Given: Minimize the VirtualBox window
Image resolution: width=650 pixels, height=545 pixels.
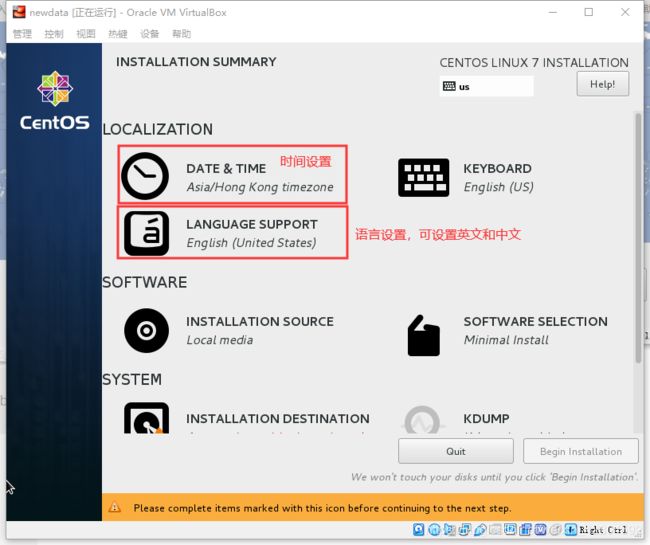Looking at the screenshot, I should coord(552,12).
